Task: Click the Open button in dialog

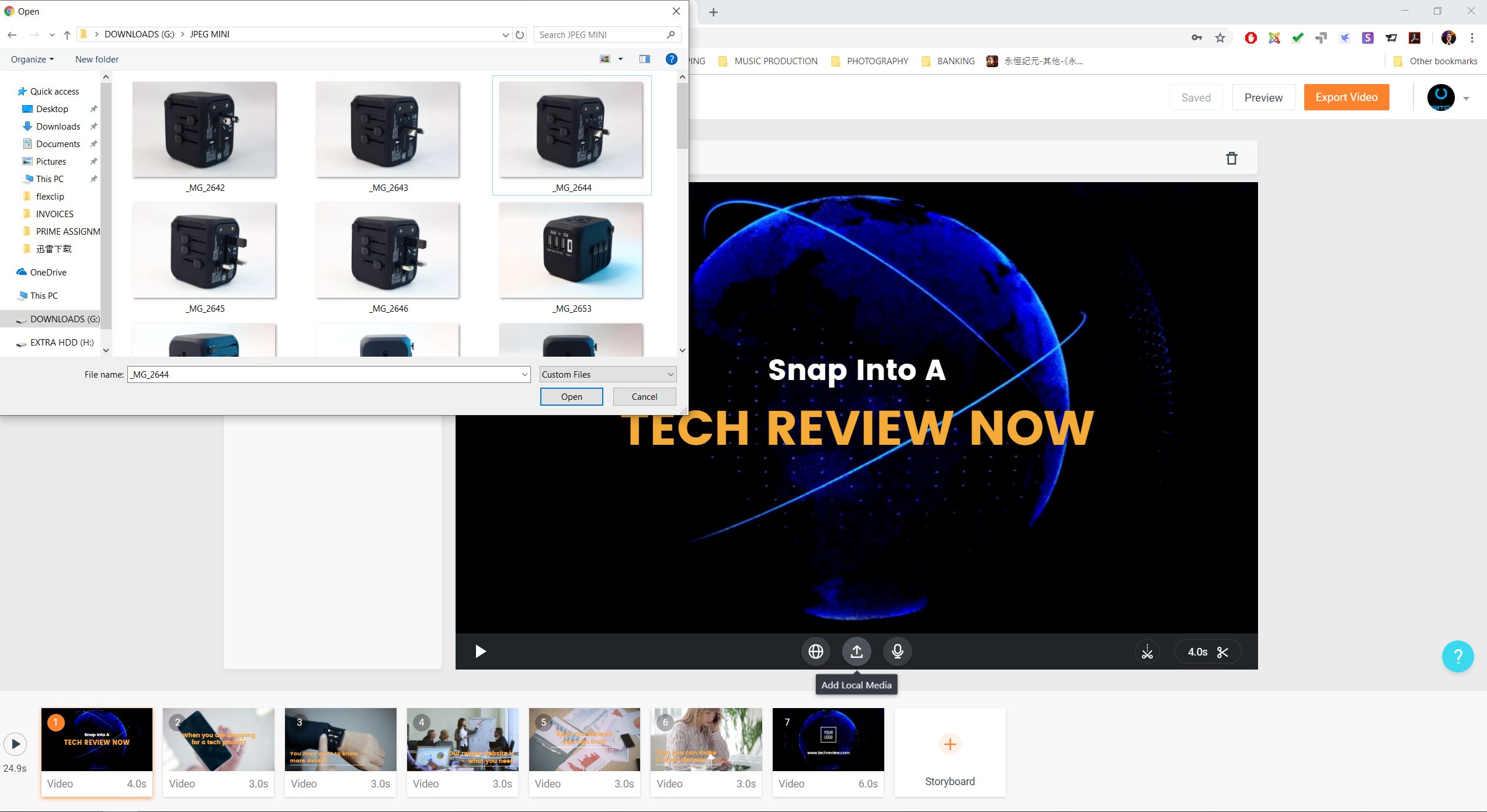Action: [x=571, y=397]
